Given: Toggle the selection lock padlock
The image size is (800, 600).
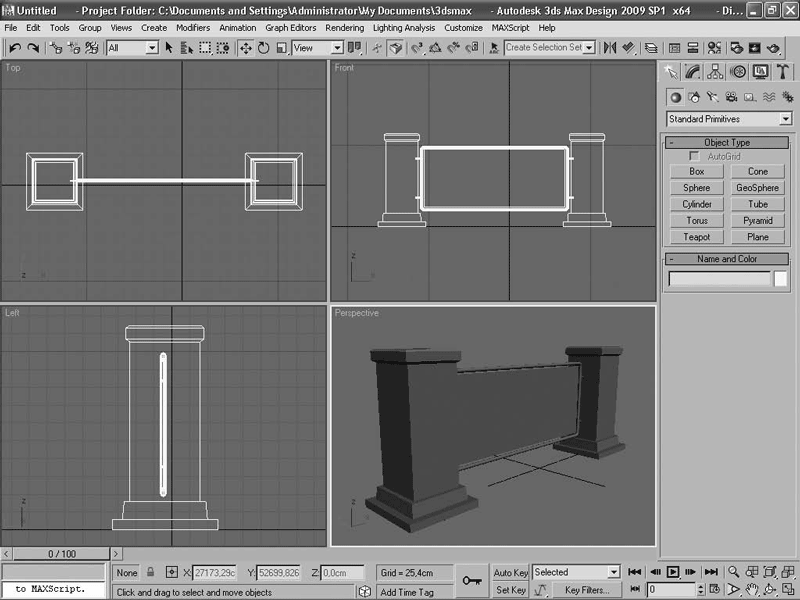Looking at the screenshot, I should click(x=151, y=573).
